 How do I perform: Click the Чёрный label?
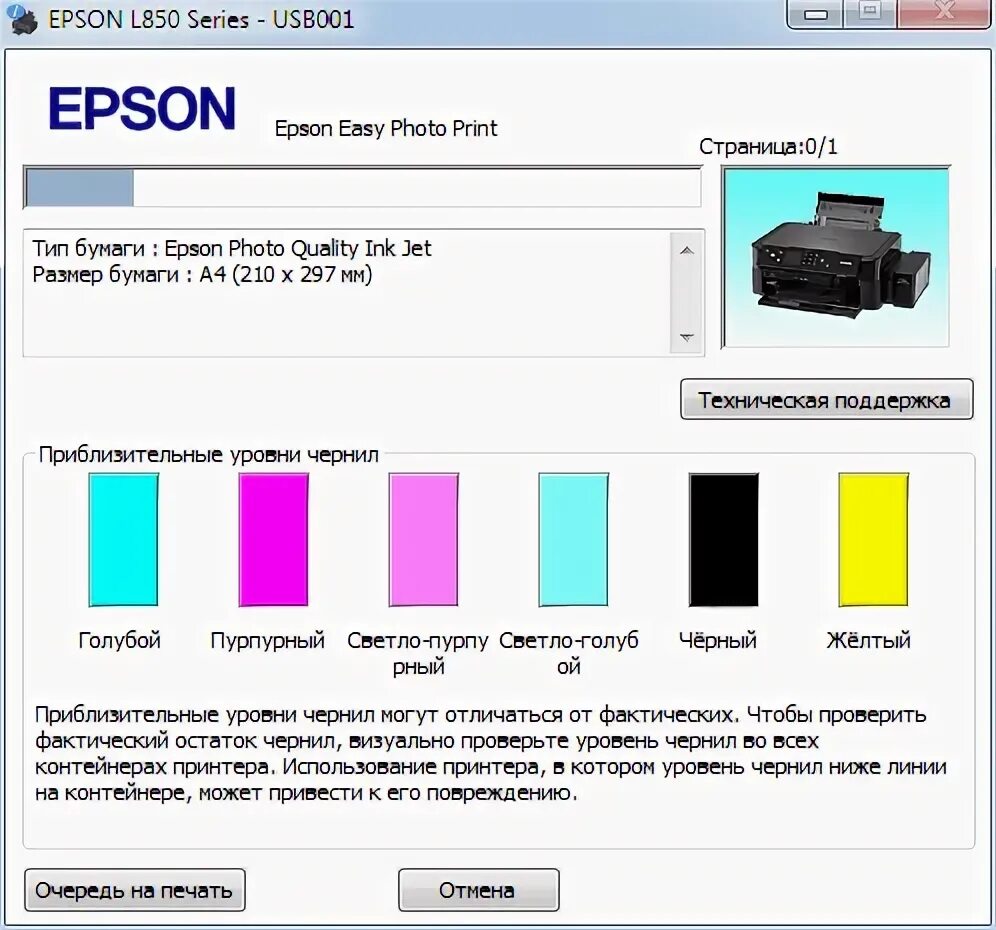(x=718, y=640)
